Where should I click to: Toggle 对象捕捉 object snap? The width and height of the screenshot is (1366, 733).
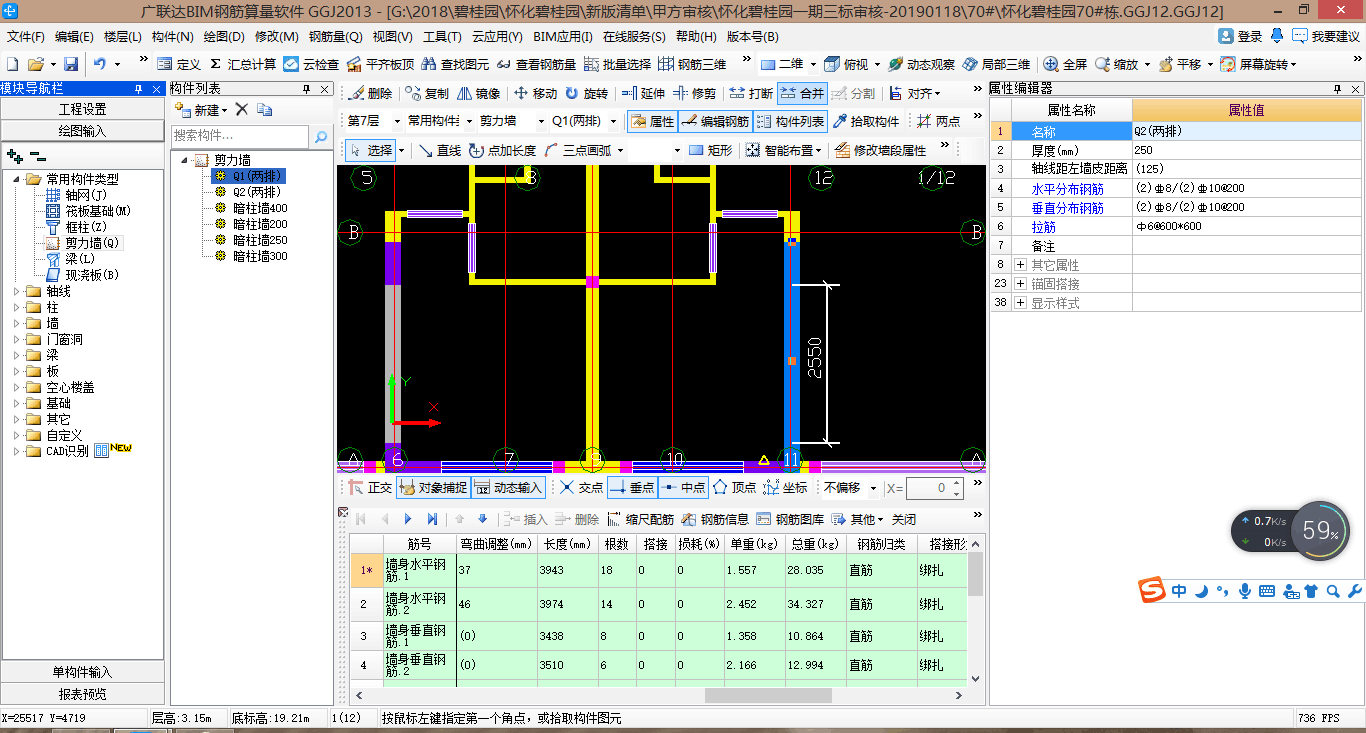tap(433, 488)
